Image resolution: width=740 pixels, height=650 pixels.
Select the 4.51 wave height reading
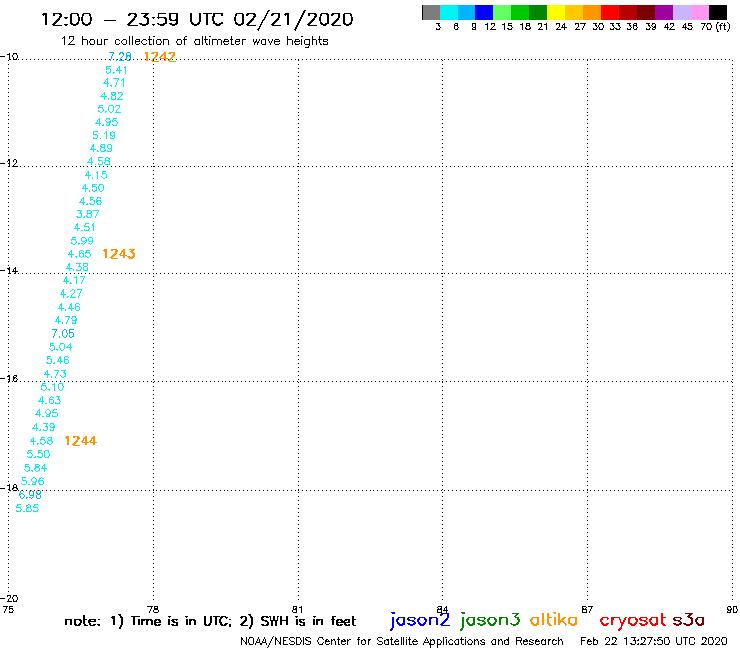point(84,228)
